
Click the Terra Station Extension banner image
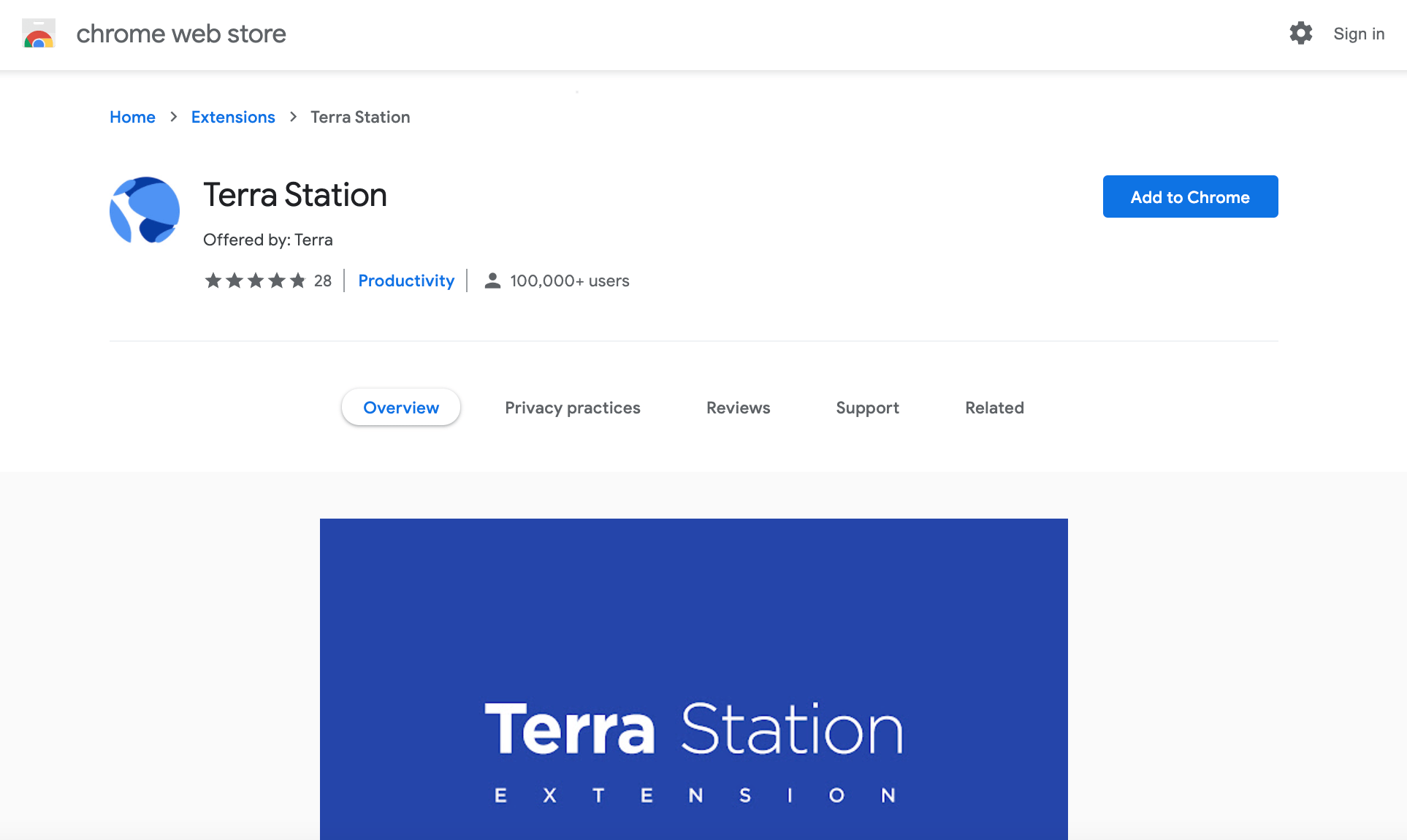[693, 679]
